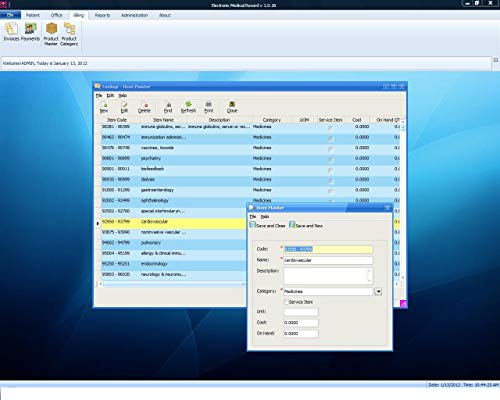Click New in Item Master toolbar
500x400 pixels.
(x=104, y=107)
